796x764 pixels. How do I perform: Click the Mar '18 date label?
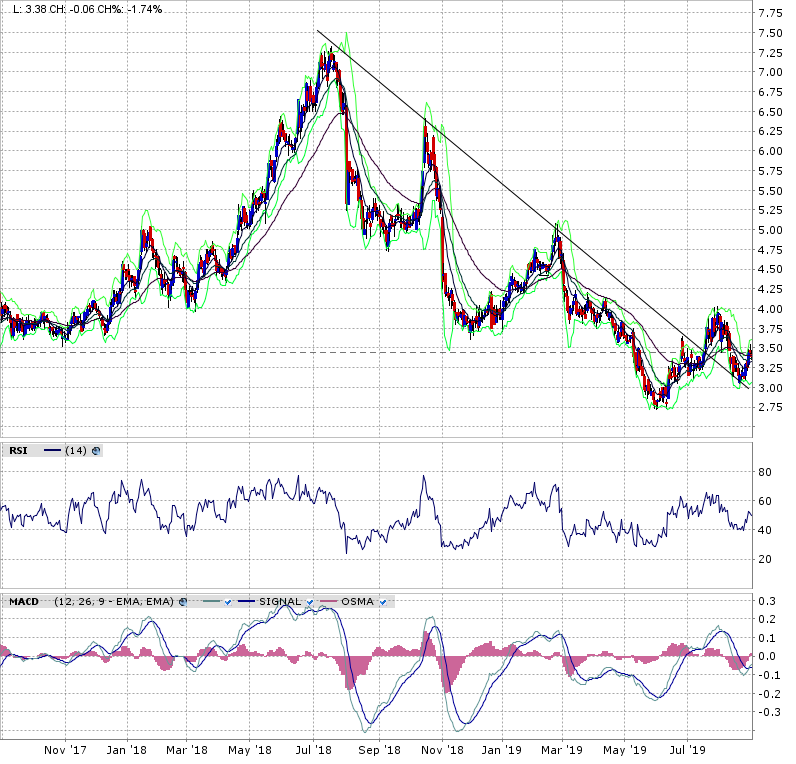point(186,750)
